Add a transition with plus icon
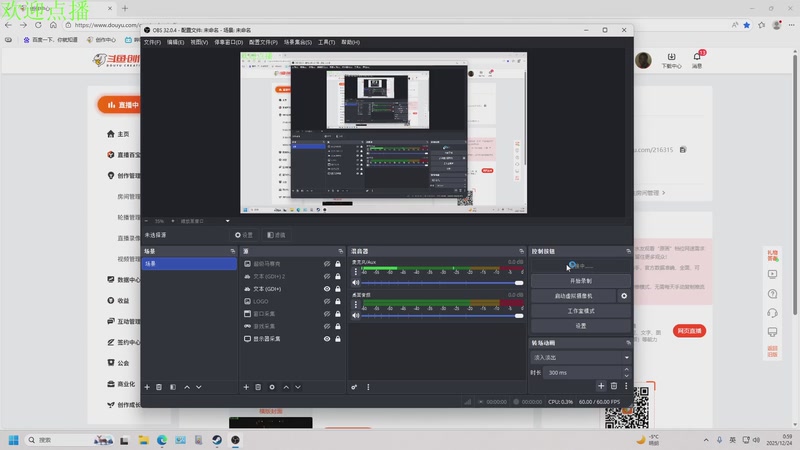 [601, 386]
